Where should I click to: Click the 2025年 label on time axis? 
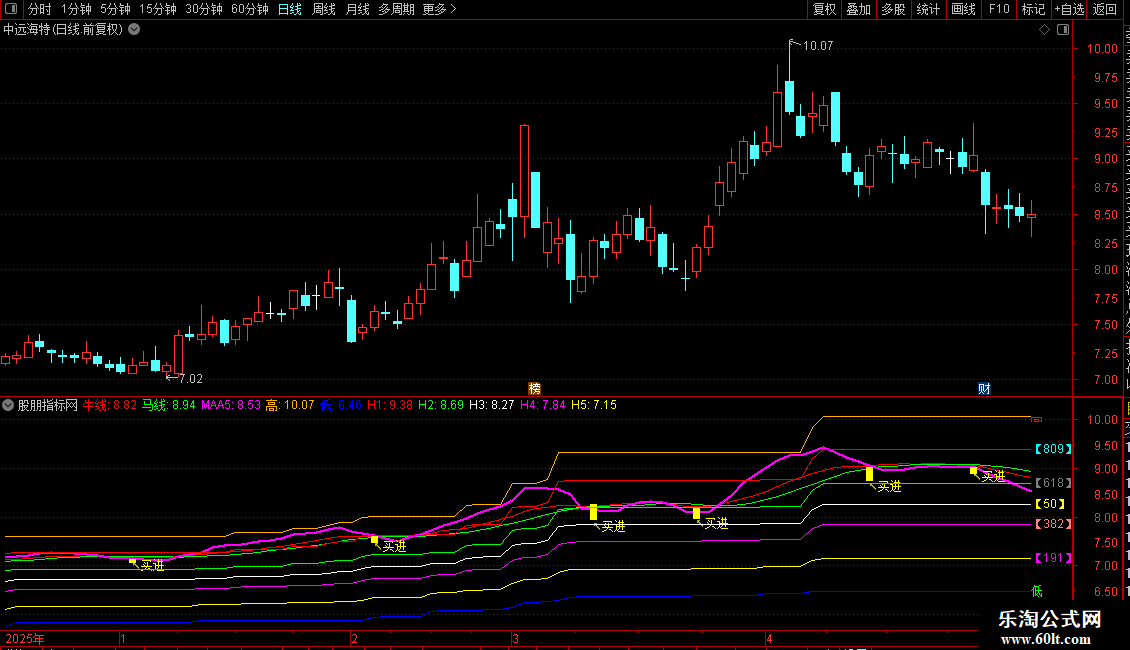click(25, 638)
